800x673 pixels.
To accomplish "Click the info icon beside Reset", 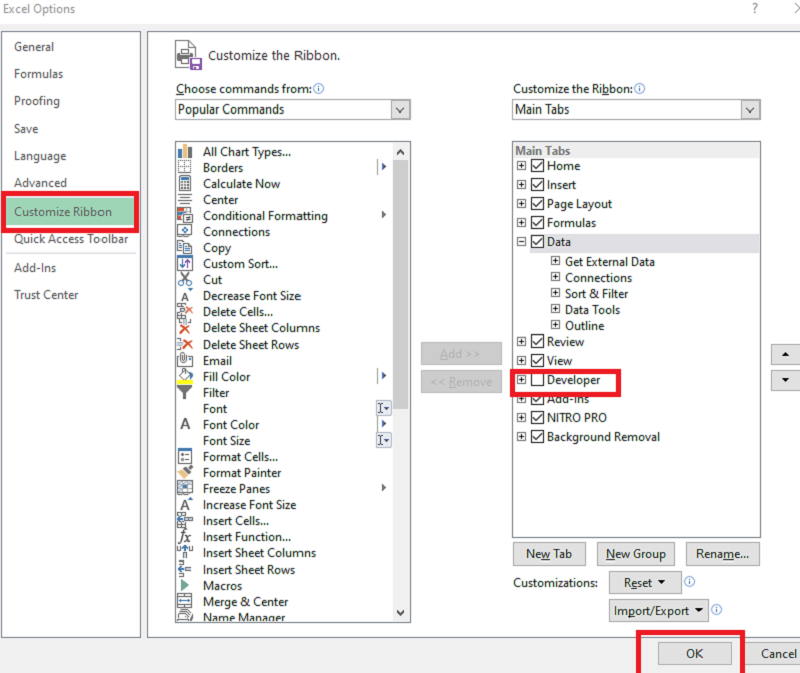I will click(x=689, y=582).
